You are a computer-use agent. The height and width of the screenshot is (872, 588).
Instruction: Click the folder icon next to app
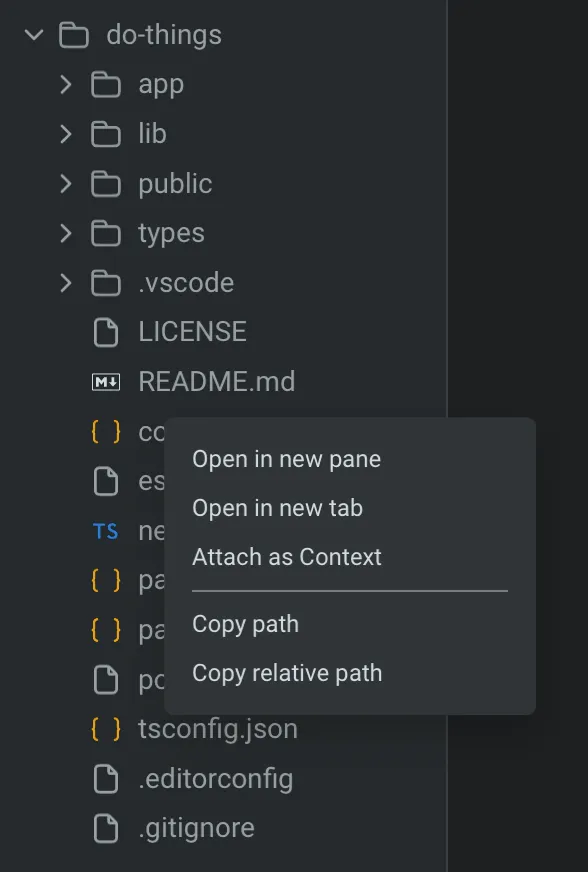105,84
